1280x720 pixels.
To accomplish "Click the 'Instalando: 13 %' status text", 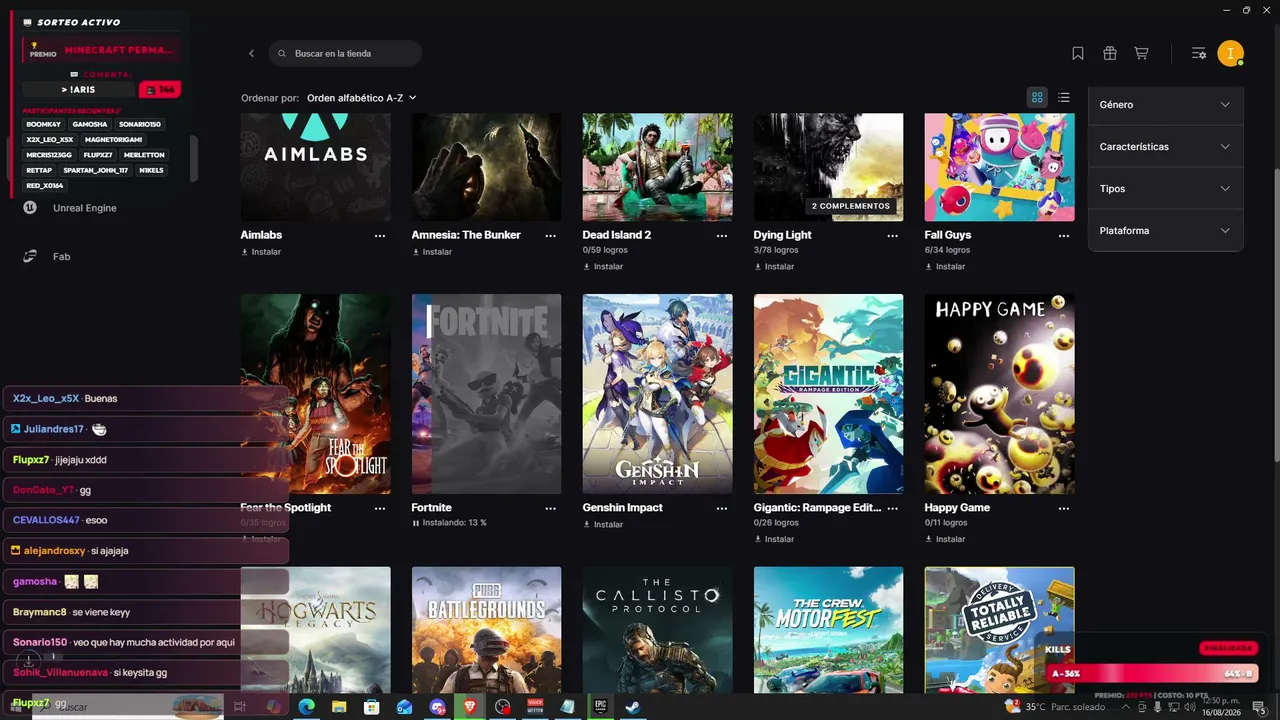I will point(455,523).
